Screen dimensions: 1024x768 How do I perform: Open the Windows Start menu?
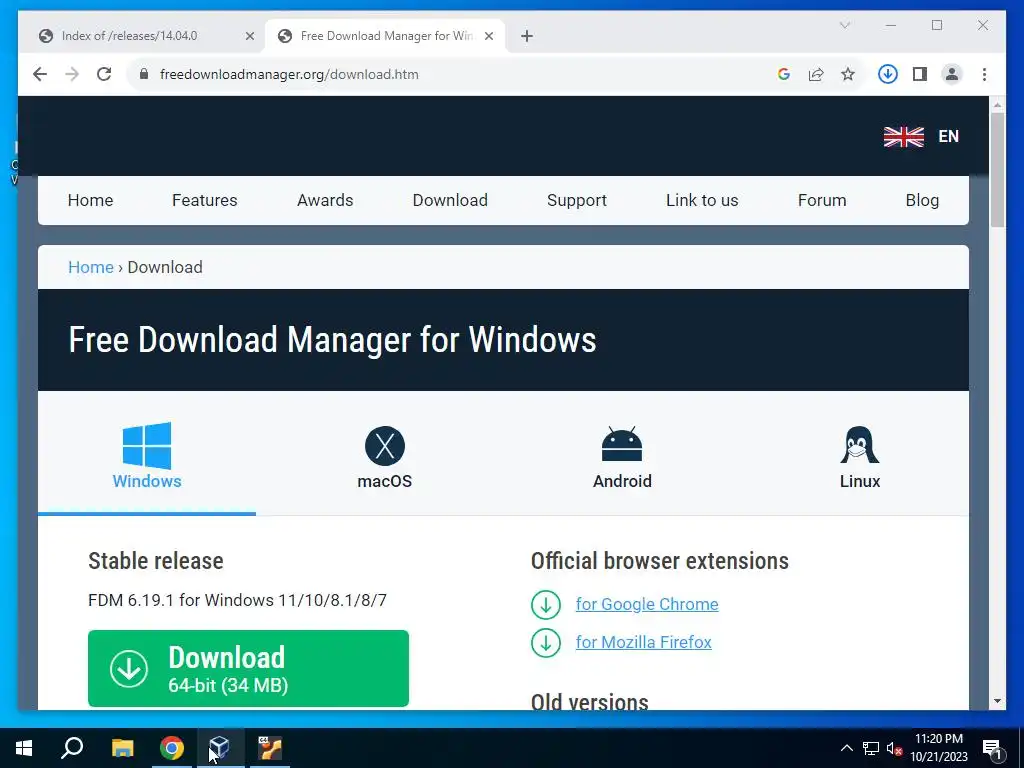[24, 748]
